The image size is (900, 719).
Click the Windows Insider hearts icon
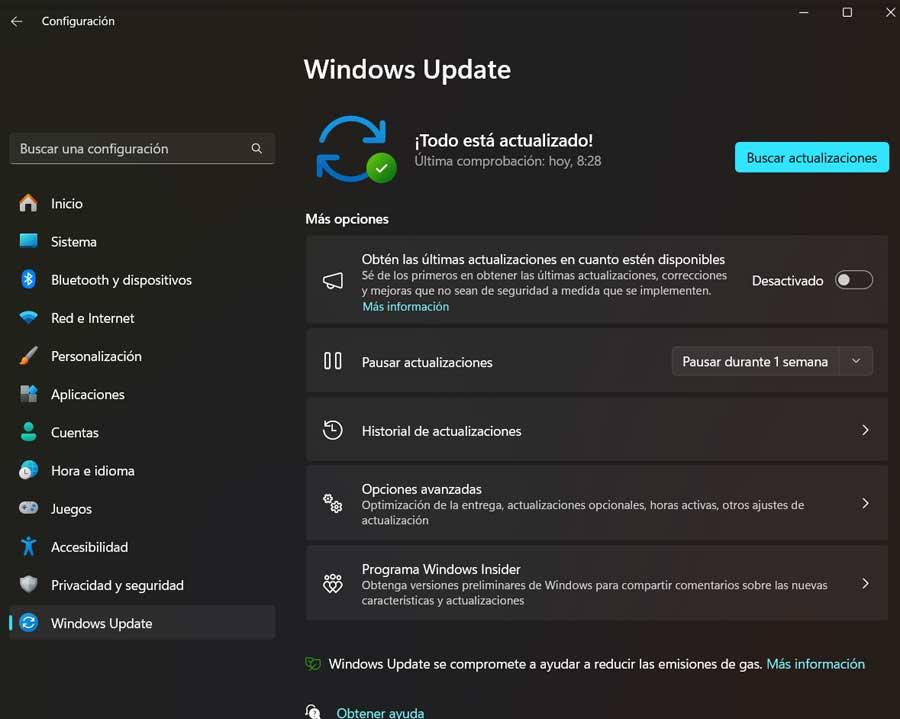pos(333,584)
